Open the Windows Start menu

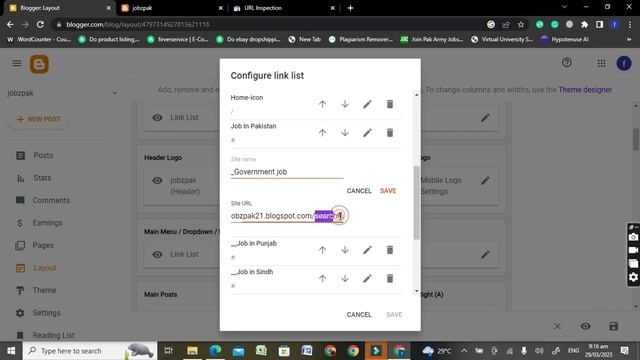pos(11,351)
